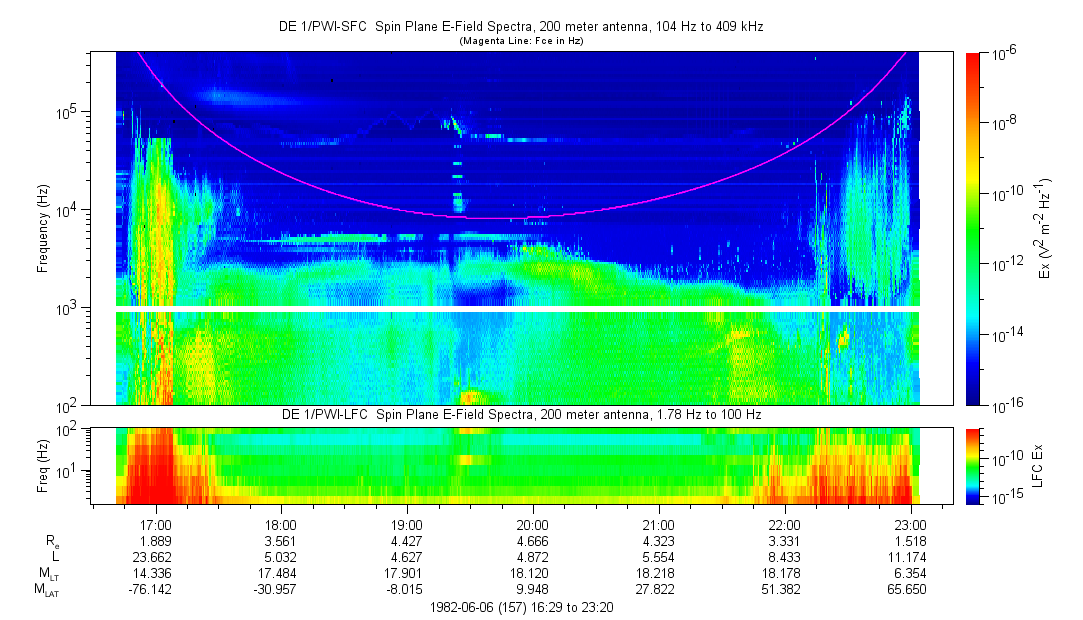This screenshot has width=1083, height=620.
Task: Select the 17:00 time tick label
Action: pyautogui.click(x=156, y=524)
